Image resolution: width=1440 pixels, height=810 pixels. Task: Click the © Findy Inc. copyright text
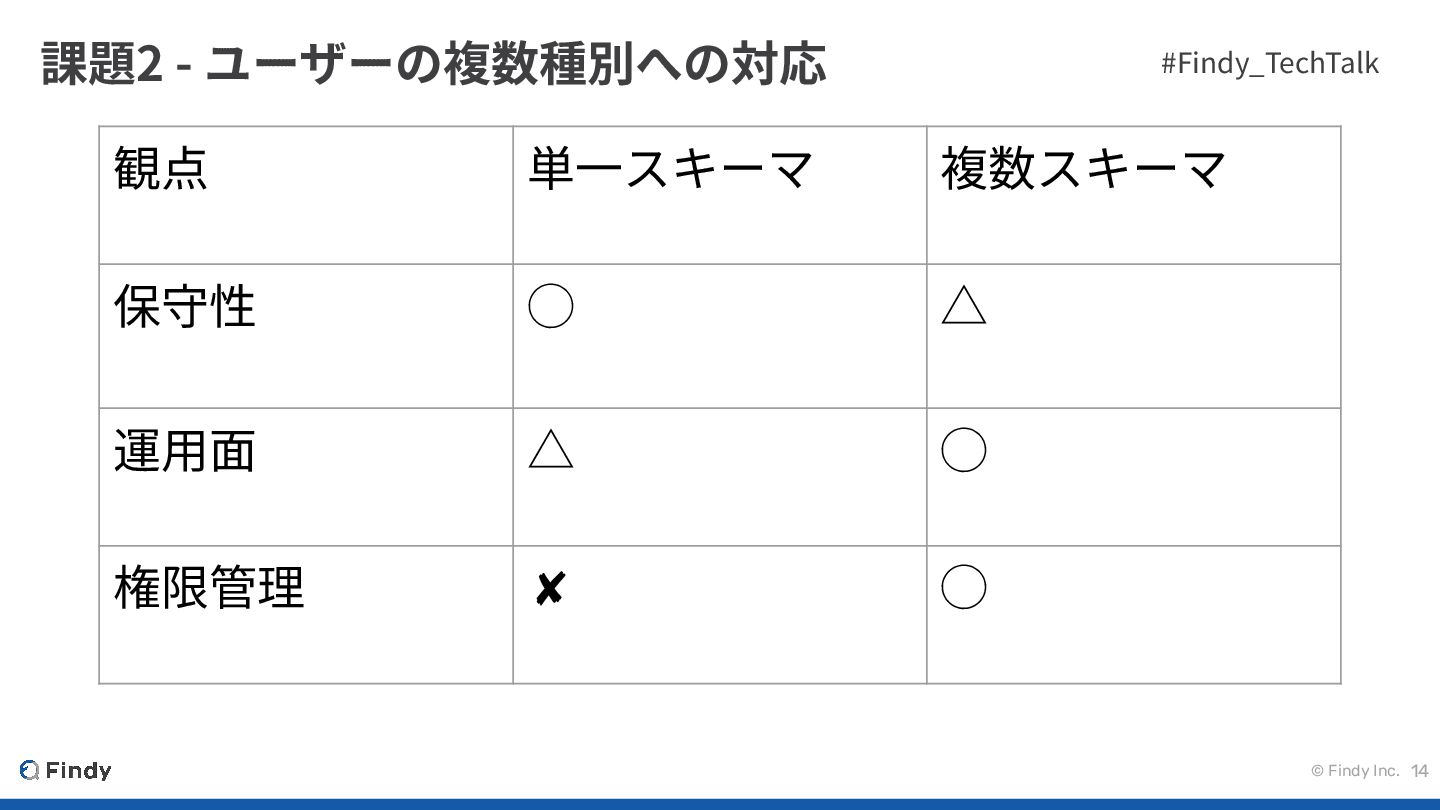(1354, 770)
